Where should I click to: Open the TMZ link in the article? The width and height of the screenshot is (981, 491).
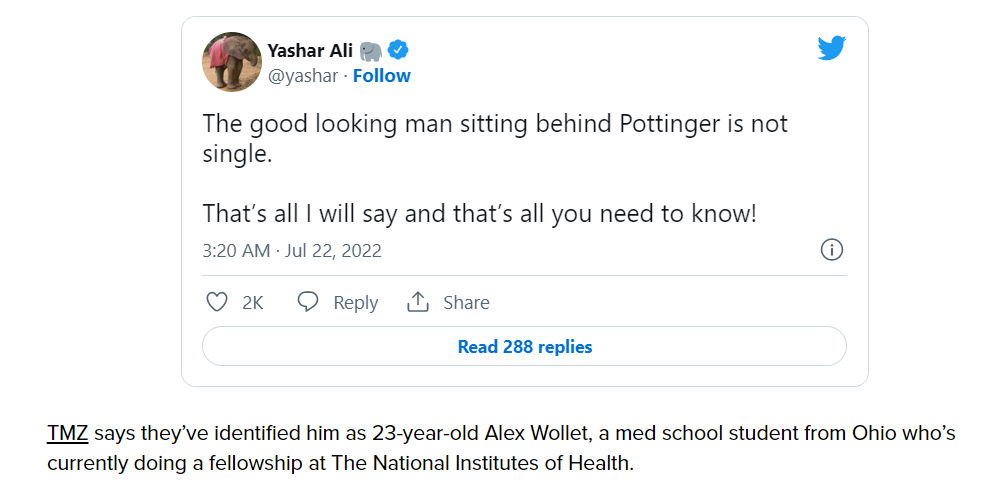click(x=68, y=433)
